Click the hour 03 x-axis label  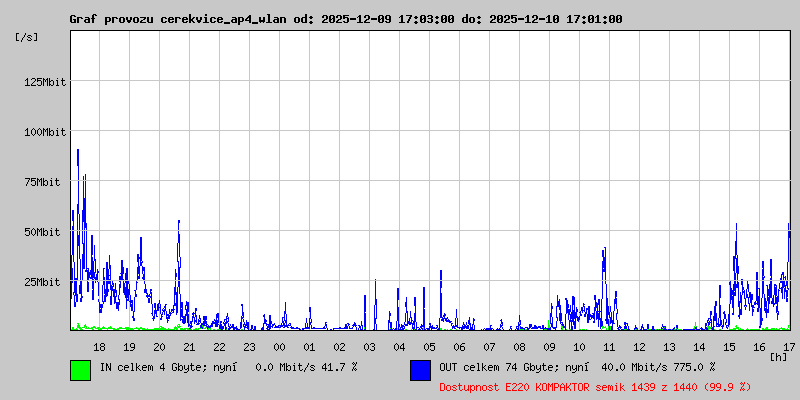369,347
